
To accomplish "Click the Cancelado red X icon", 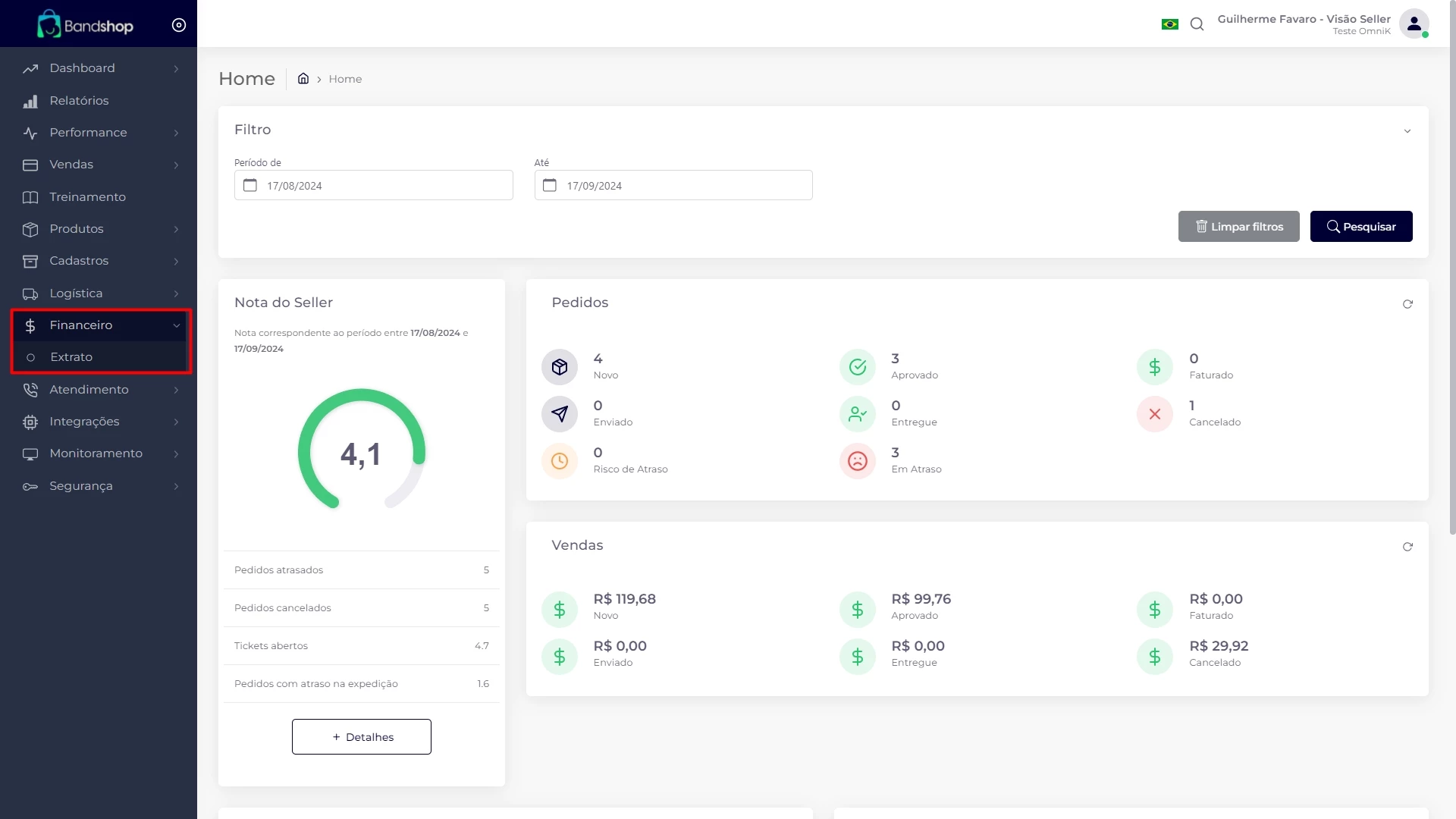I will point(1155,414).
